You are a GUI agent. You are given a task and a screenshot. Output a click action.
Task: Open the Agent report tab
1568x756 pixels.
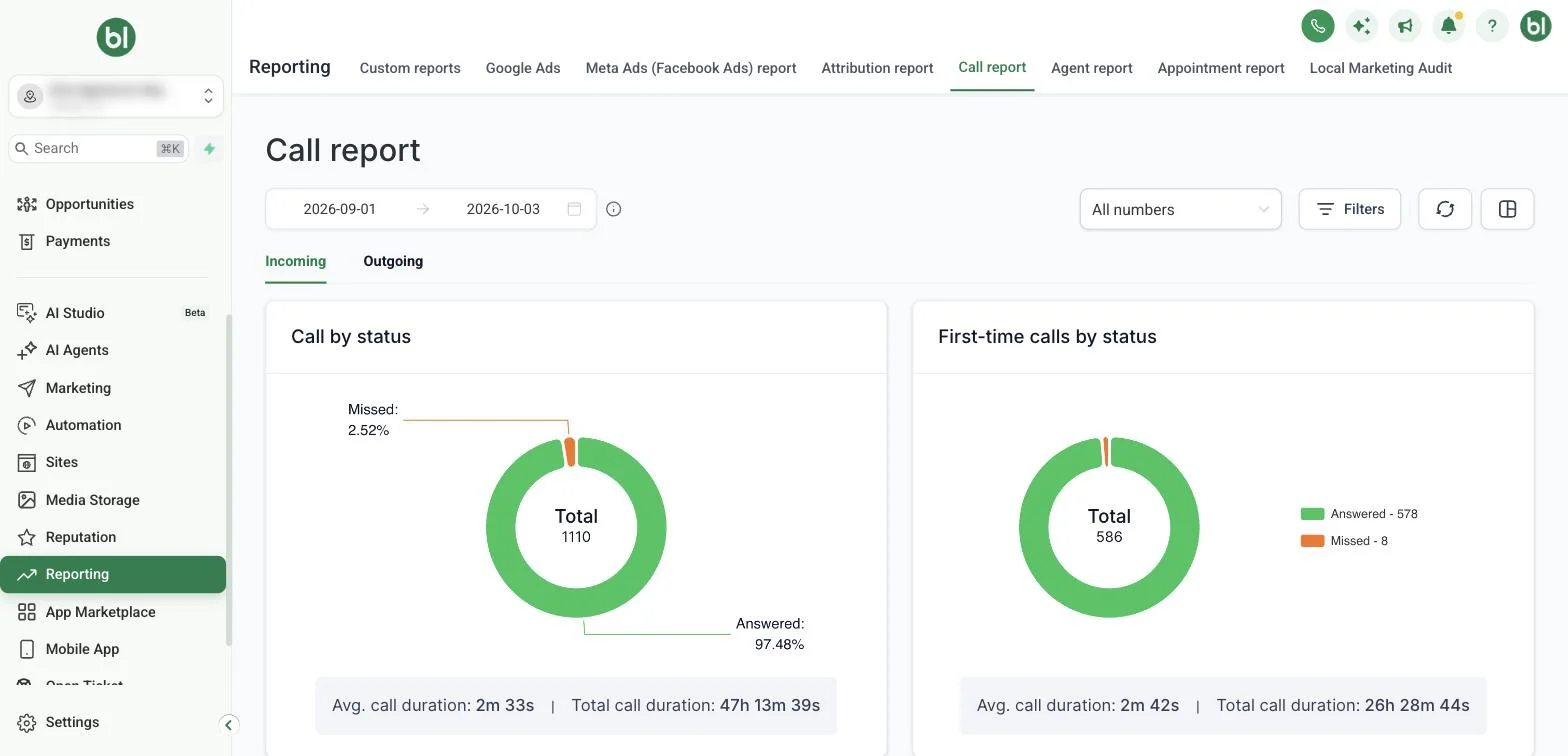[x=1092, y=68]
